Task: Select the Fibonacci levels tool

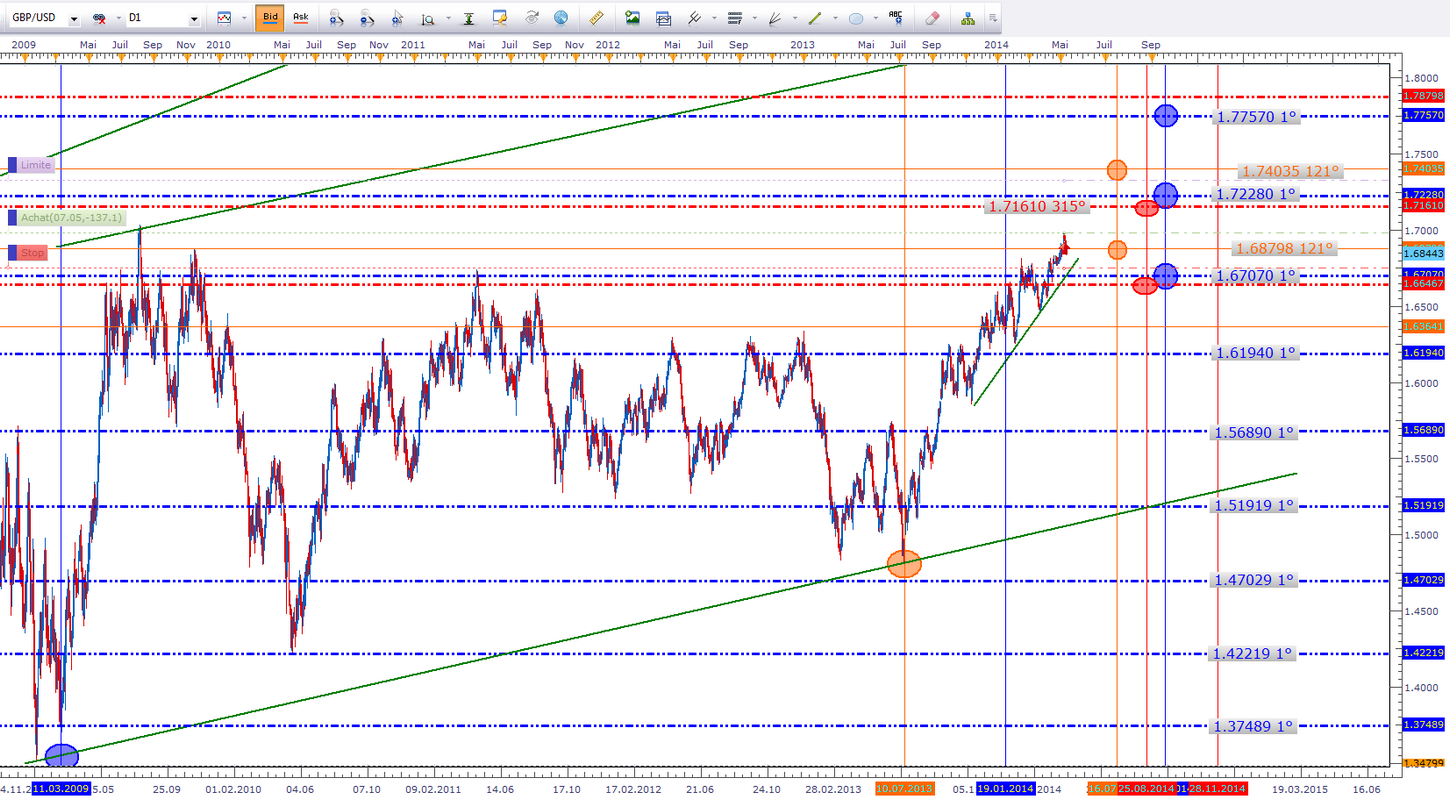Action: pos(736,18)
